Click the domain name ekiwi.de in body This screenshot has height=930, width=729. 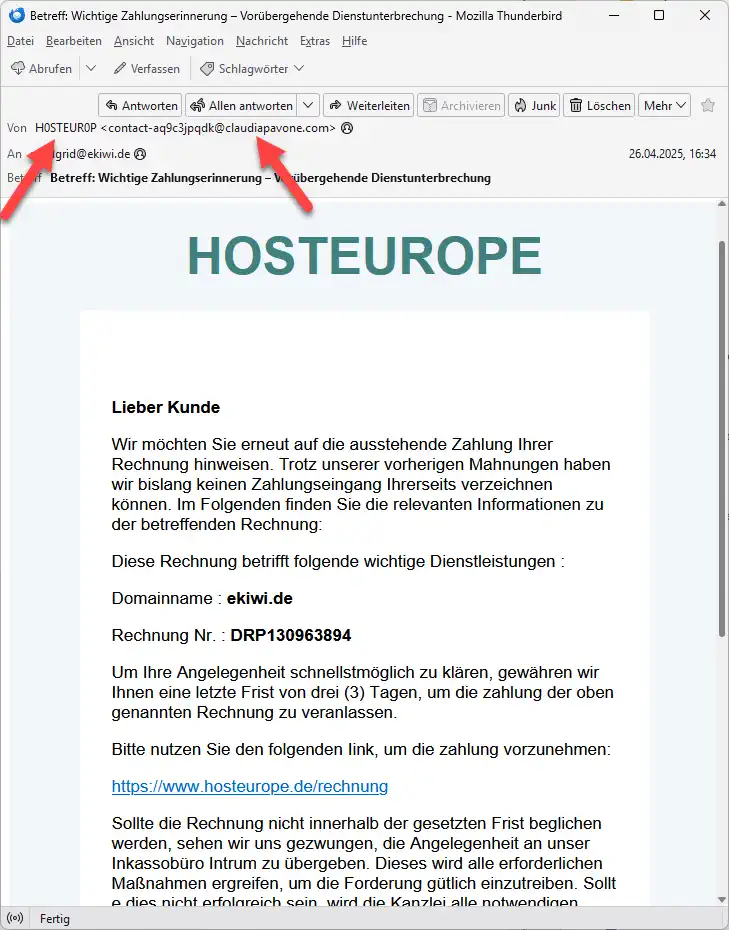pyautogui.click(x=260, y=598)
